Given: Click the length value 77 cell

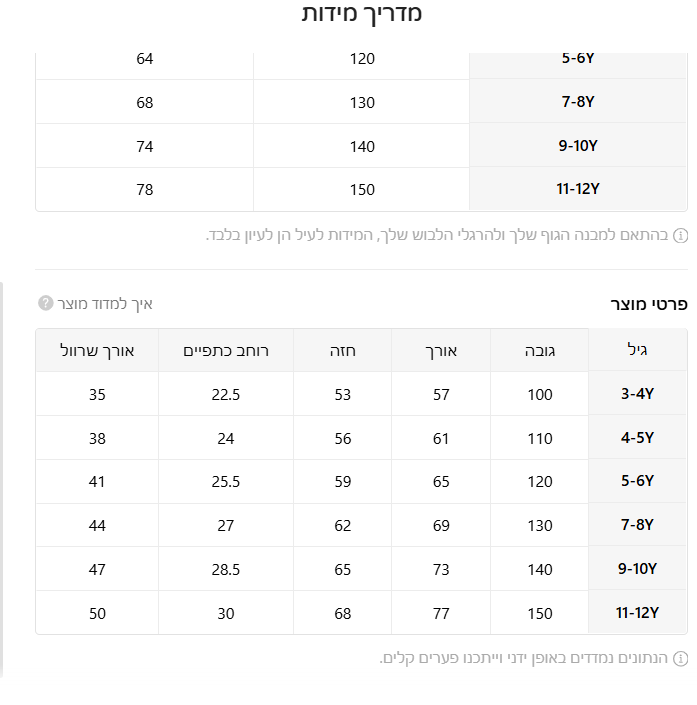Looking at the screenshot, I should 441,613.
